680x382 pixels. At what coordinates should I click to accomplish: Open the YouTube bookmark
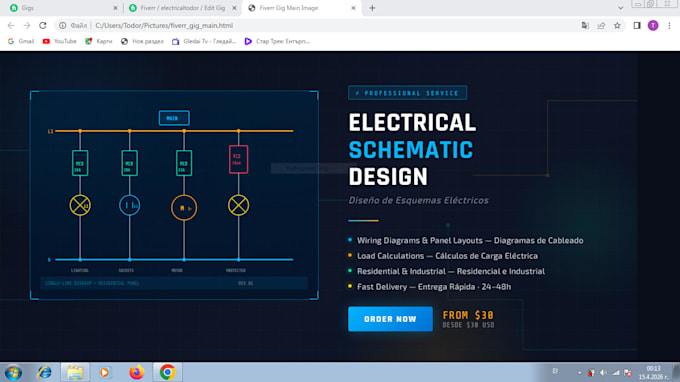59,41
